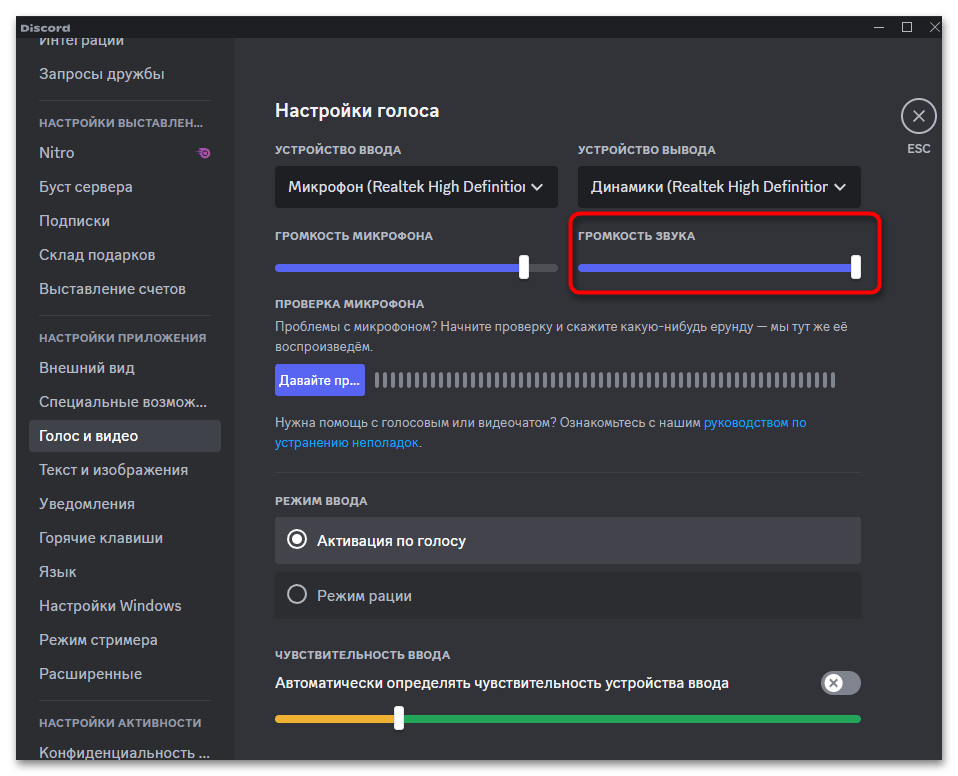Select Режим рации radio option
958x776 pixels.
tap(568, 595)
